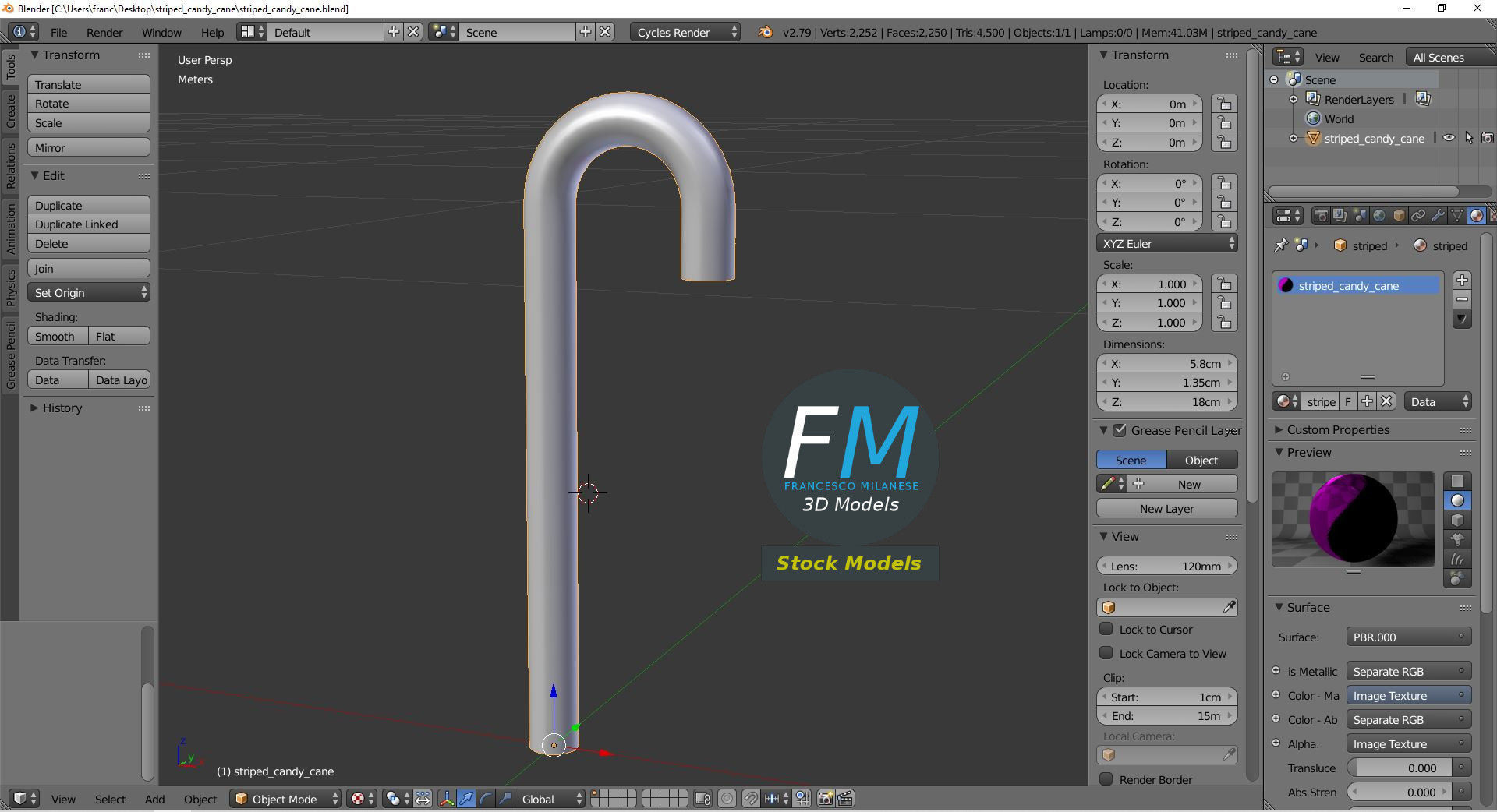
Task: Open the World properties tab
Action: [1379, 216]
